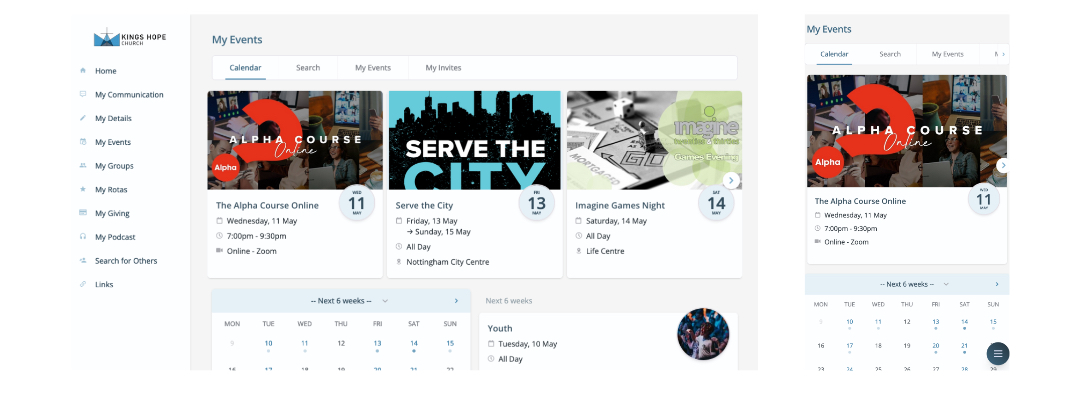Open the Serve the City event title
This screenshot has width=1080, height=407.
[x=424, y=205]
